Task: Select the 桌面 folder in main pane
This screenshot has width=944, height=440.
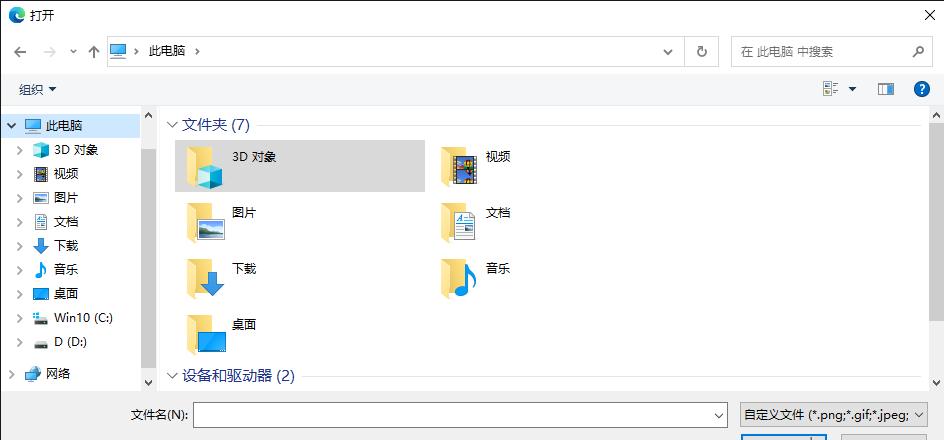Action: (x=205, y=334)
